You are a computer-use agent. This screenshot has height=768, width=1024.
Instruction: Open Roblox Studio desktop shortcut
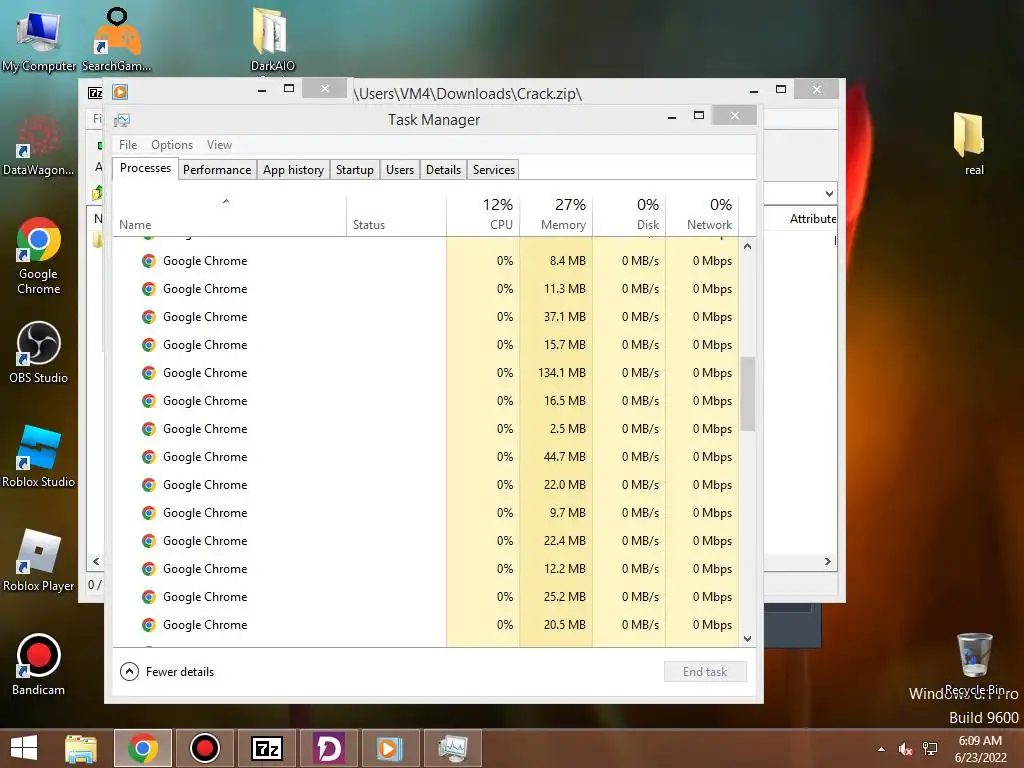click(x=39, y=456)
